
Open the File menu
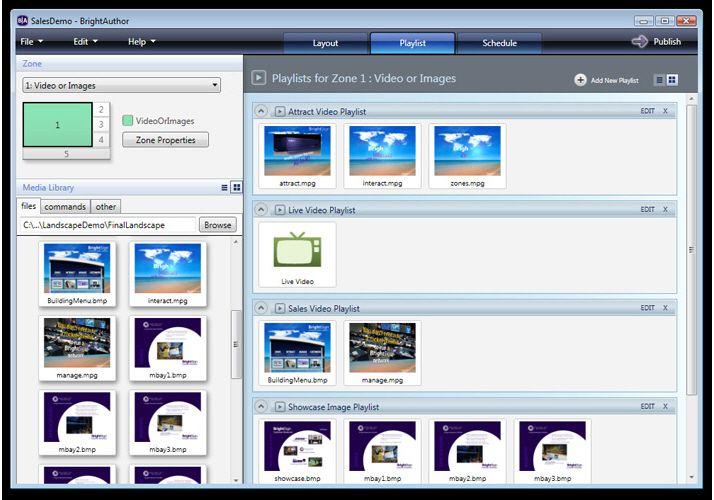(x=32, y=42)
